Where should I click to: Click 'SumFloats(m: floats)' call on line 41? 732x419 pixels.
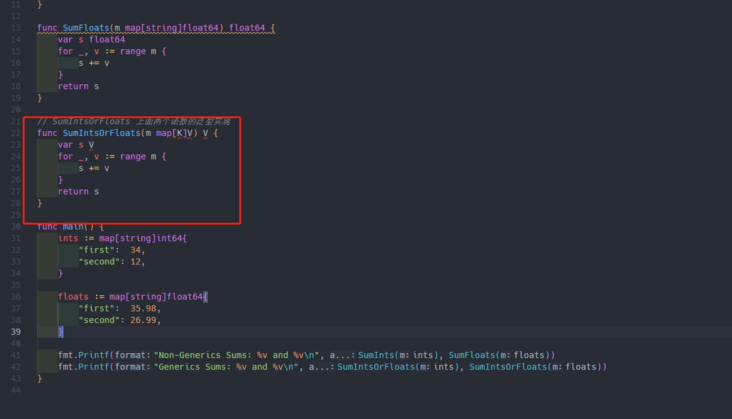[500, 355]
